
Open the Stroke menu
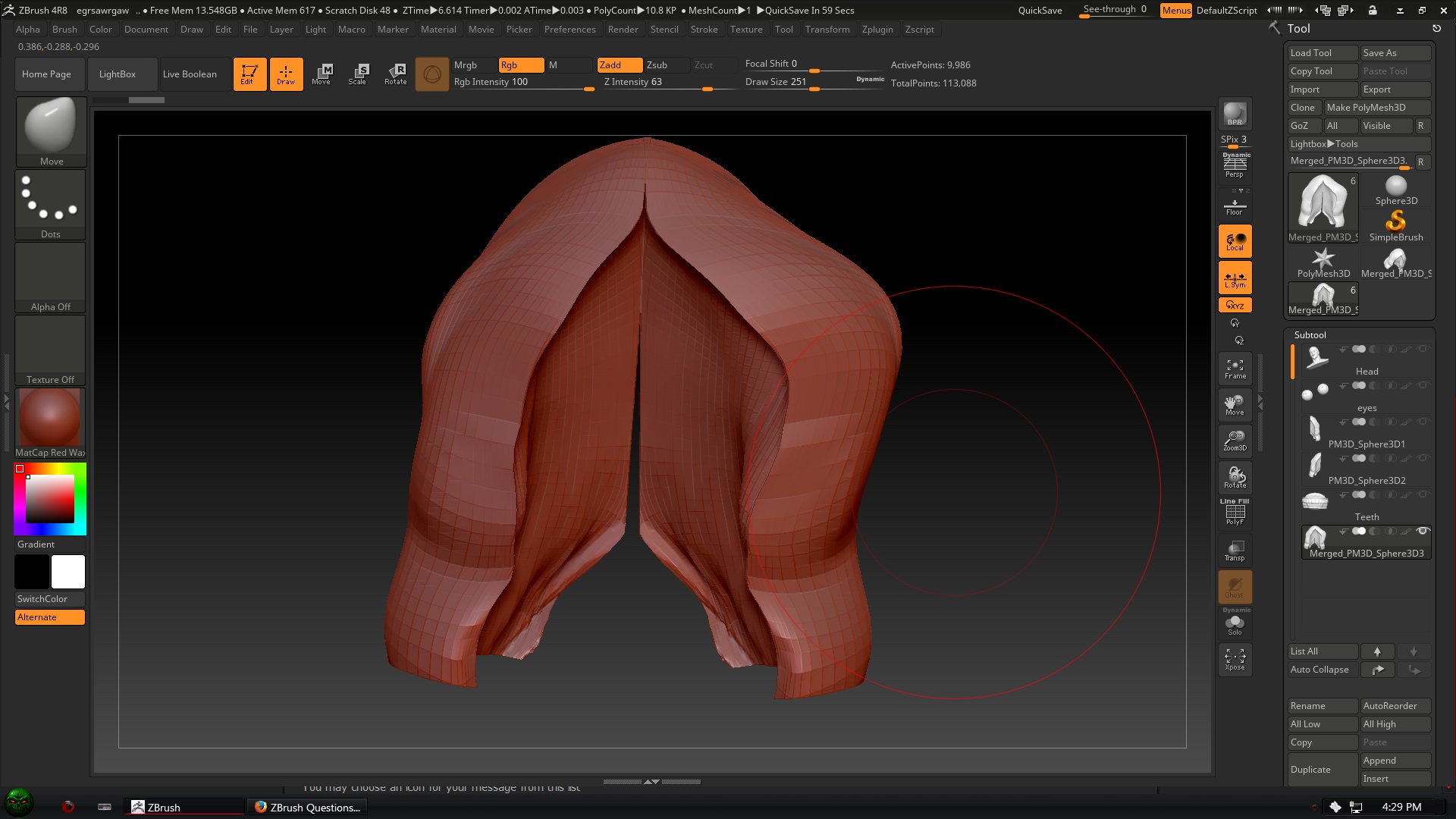point(704,30)
